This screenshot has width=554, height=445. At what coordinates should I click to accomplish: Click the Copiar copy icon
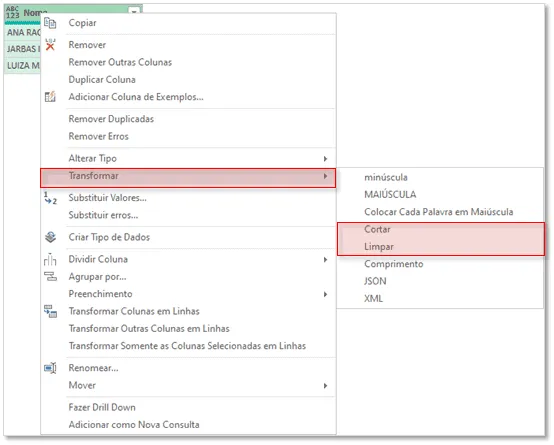(x=50, y=23)
